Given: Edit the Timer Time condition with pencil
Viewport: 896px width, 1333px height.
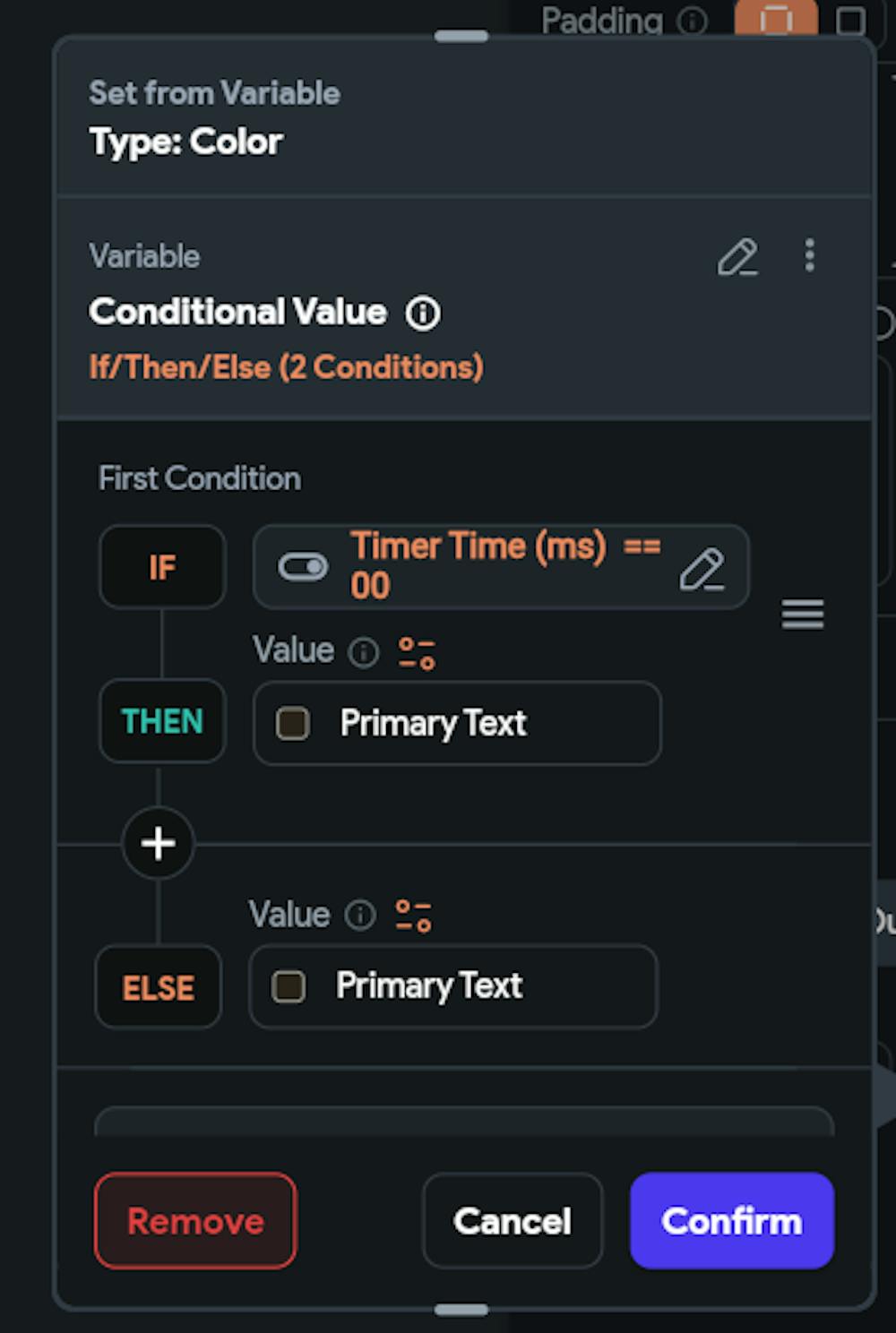Looking at the screenshot, I should tap(701, 569).
